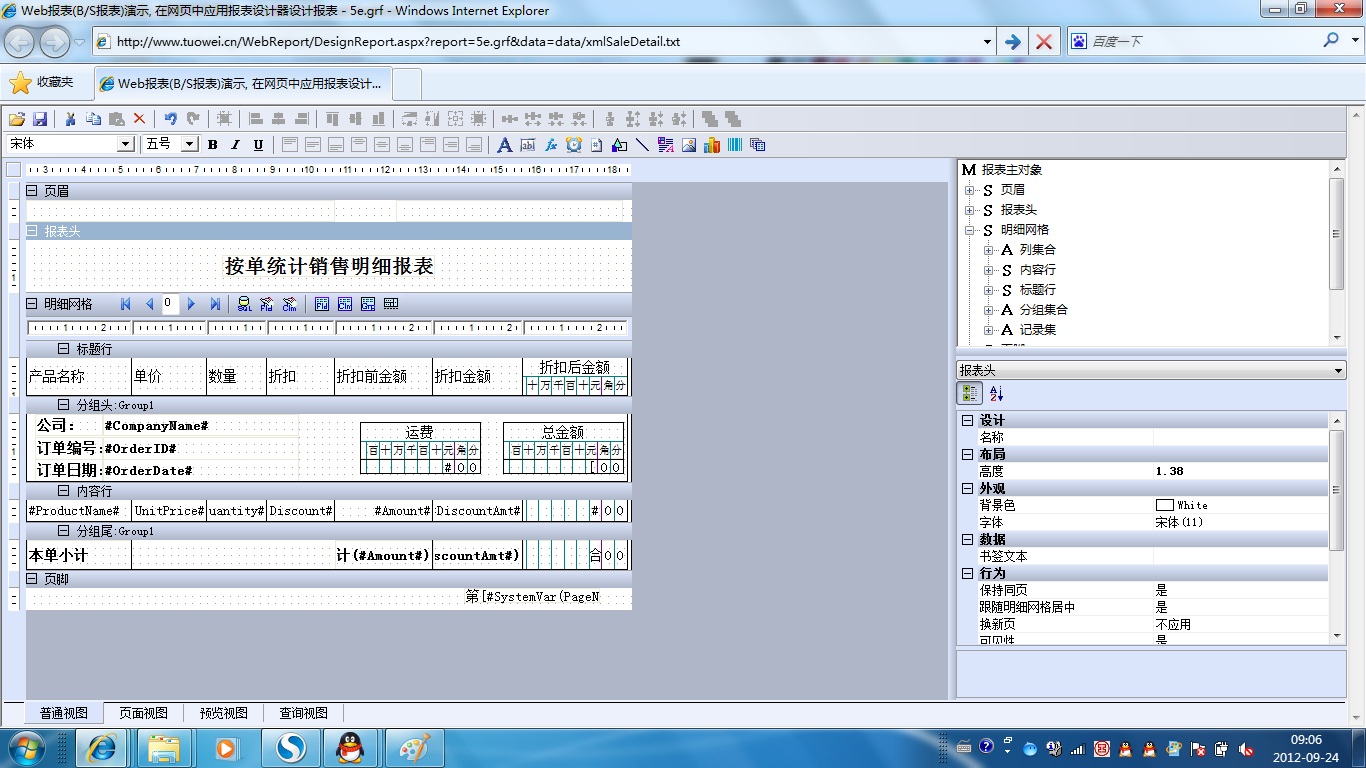Insert a picture box with the image icon
The width and height of the screenshot is (1366, 768).
pyautogui.click(x=689, y=145)
